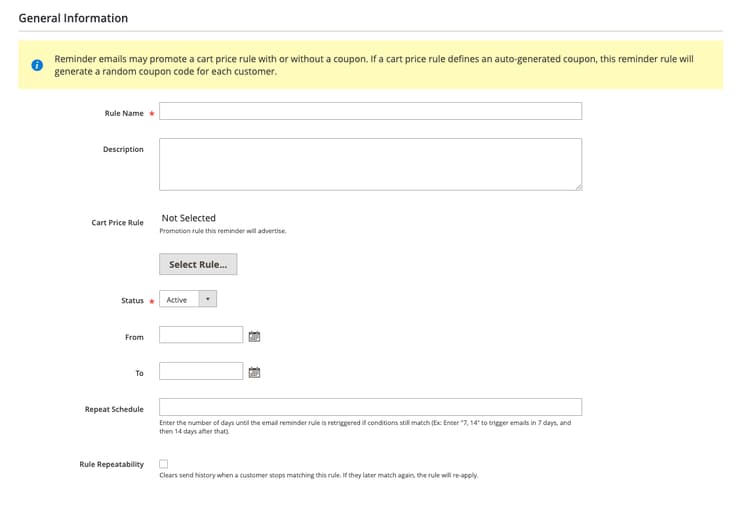
Task: Grab the Description textarea resize handle
Action: point(579,187)
